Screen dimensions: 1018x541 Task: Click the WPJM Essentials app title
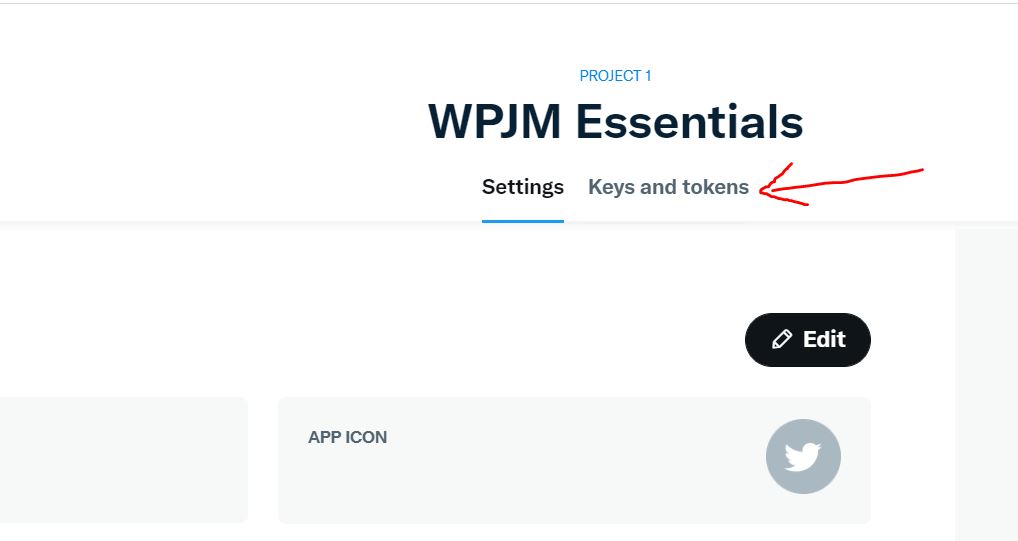(615, 121)
